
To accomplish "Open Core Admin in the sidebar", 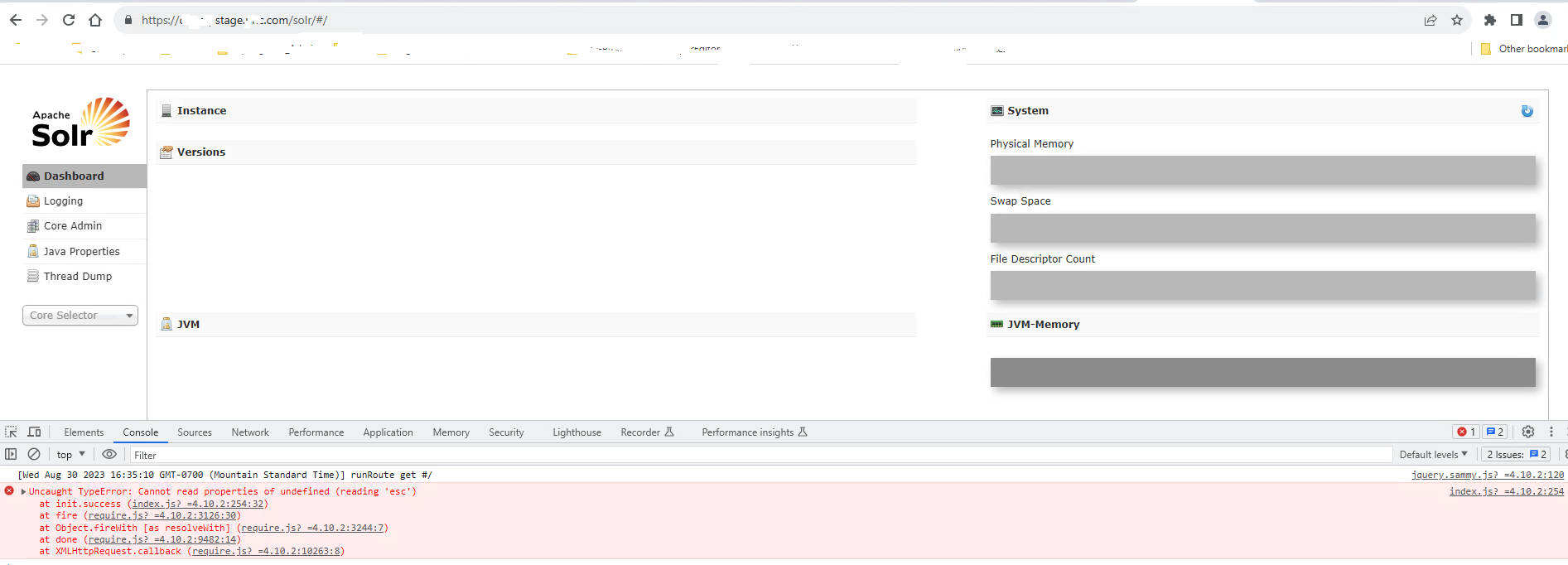I will point(84,225).
